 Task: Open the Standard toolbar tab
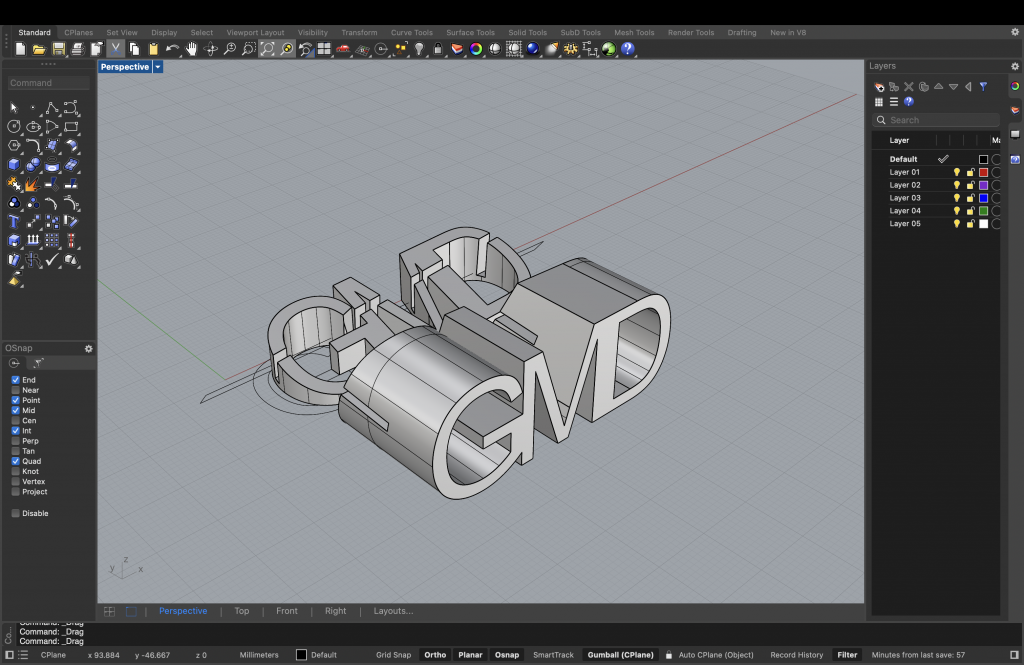(34, 32)
